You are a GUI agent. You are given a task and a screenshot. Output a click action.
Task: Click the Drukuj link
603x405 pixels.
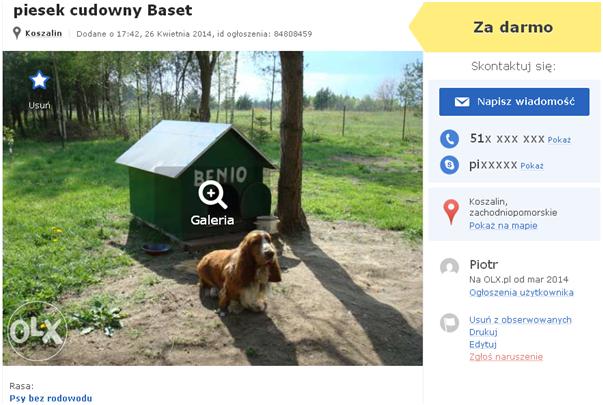pyautogui.click(x=483, y=332)
